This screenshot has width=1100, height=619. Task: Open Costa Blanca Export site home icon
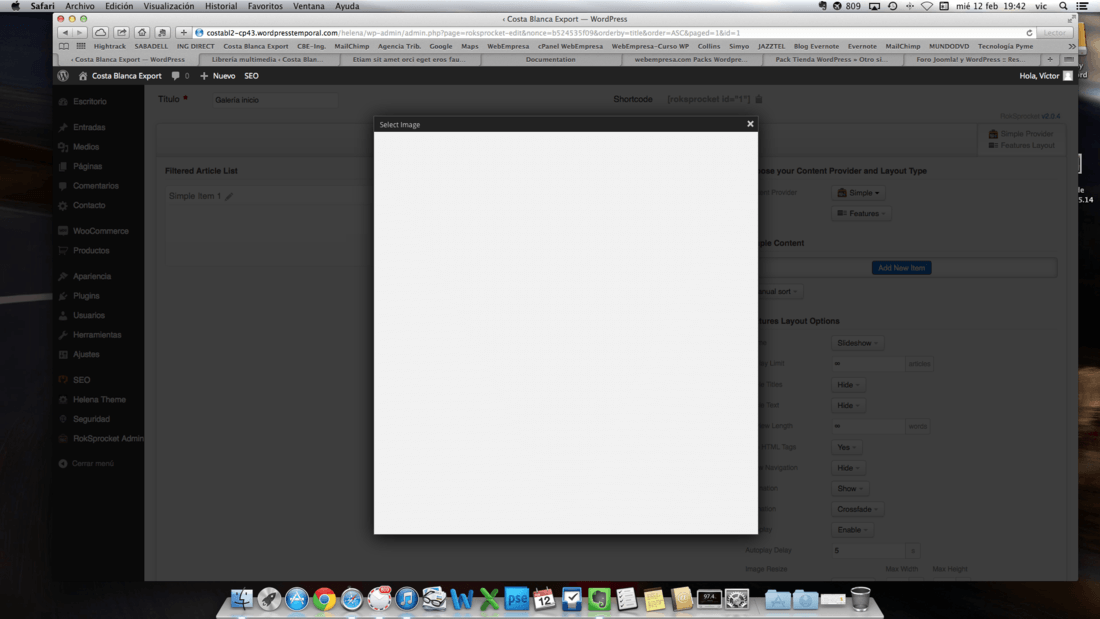pyautogui.click(x=83, y=76)
